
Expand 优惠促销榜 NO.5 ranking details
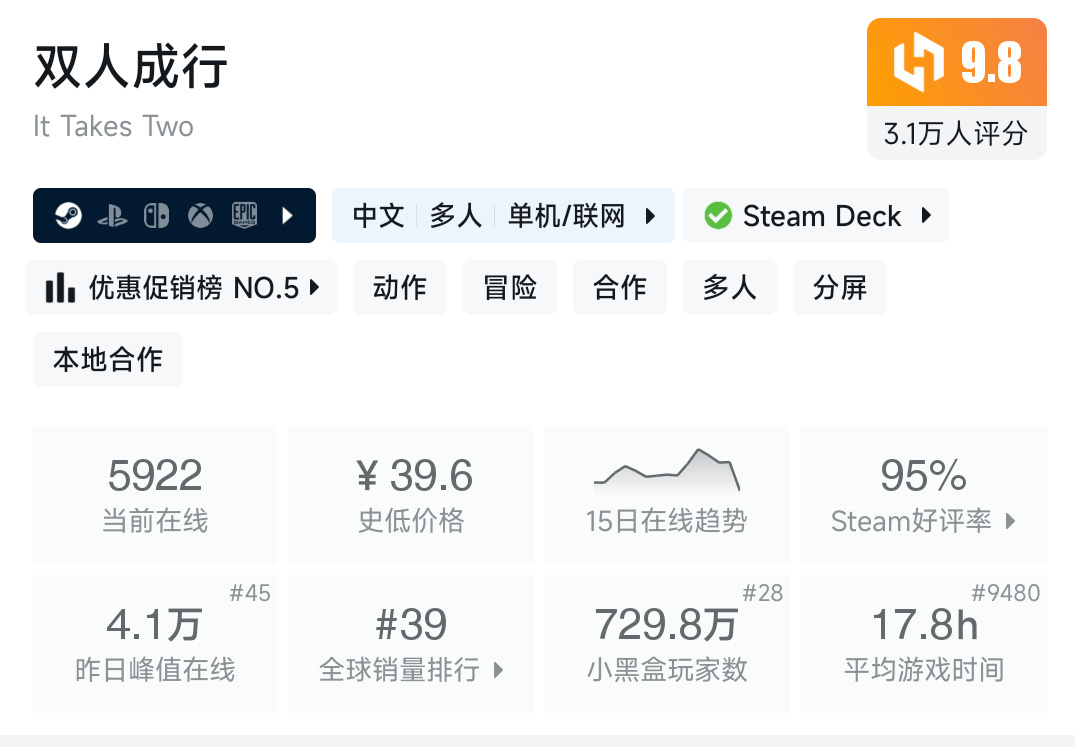(x=316, y=287)
